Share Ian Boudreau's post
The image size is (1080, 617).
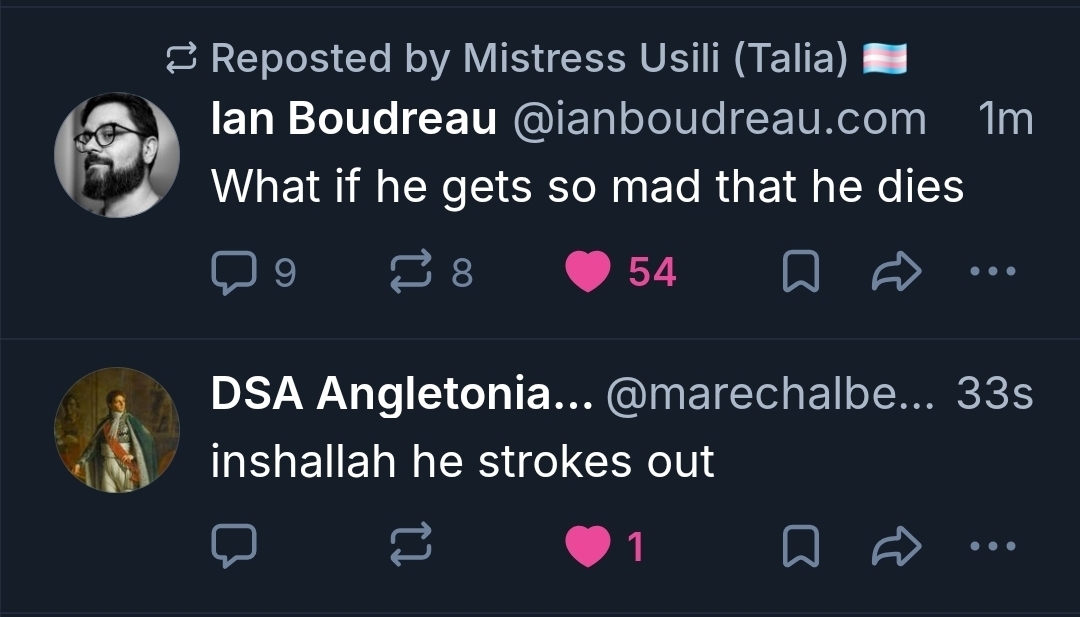(x=896, y=272)
